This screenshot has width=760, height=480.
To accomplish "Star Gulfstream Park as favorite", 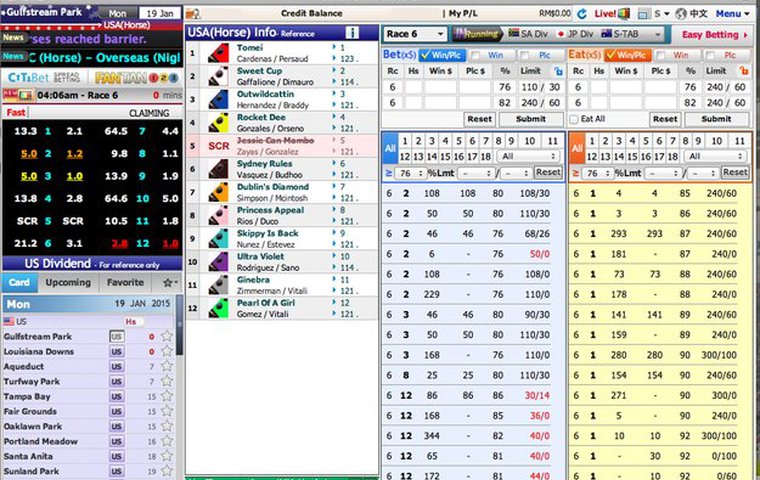I will pos(167,336).
